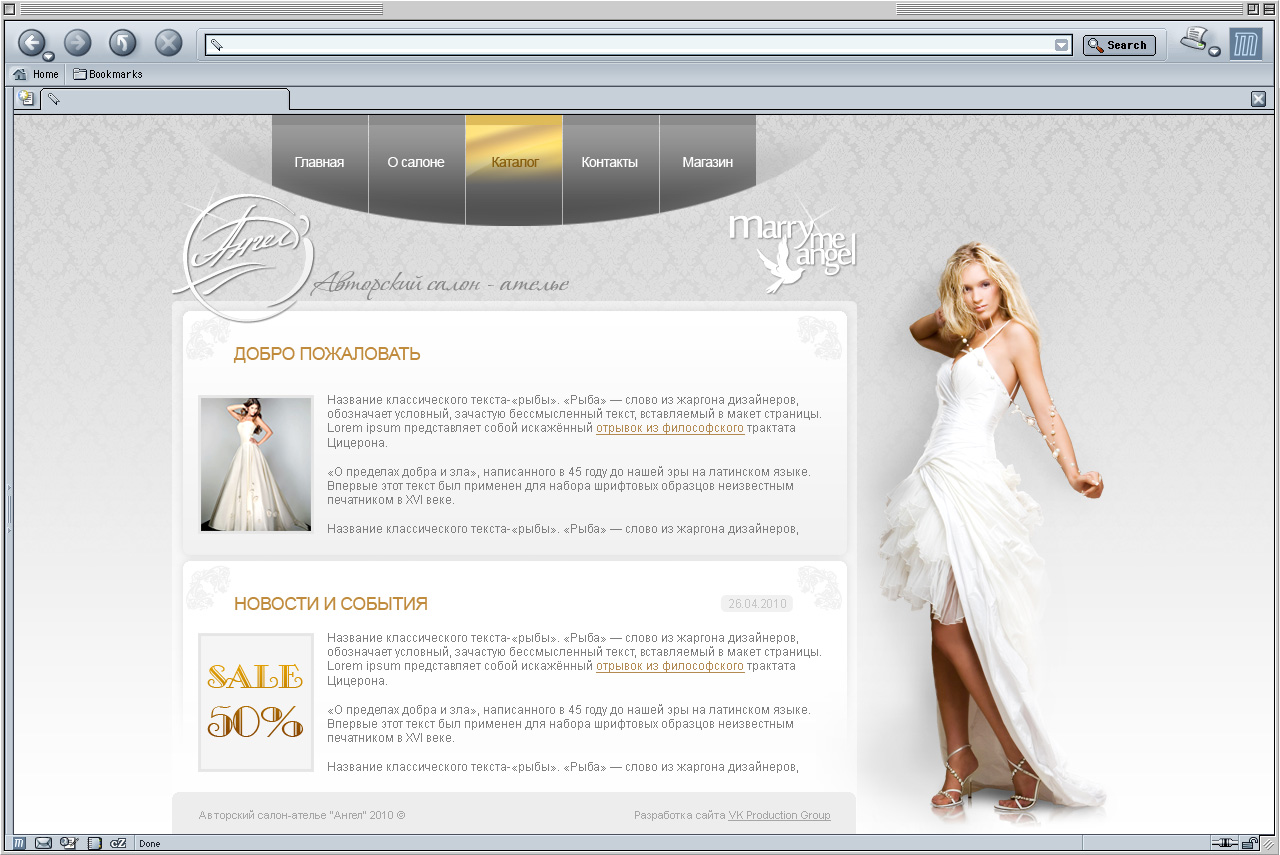Open the Print options dropdown arrow

click(x=1214, y=52)
